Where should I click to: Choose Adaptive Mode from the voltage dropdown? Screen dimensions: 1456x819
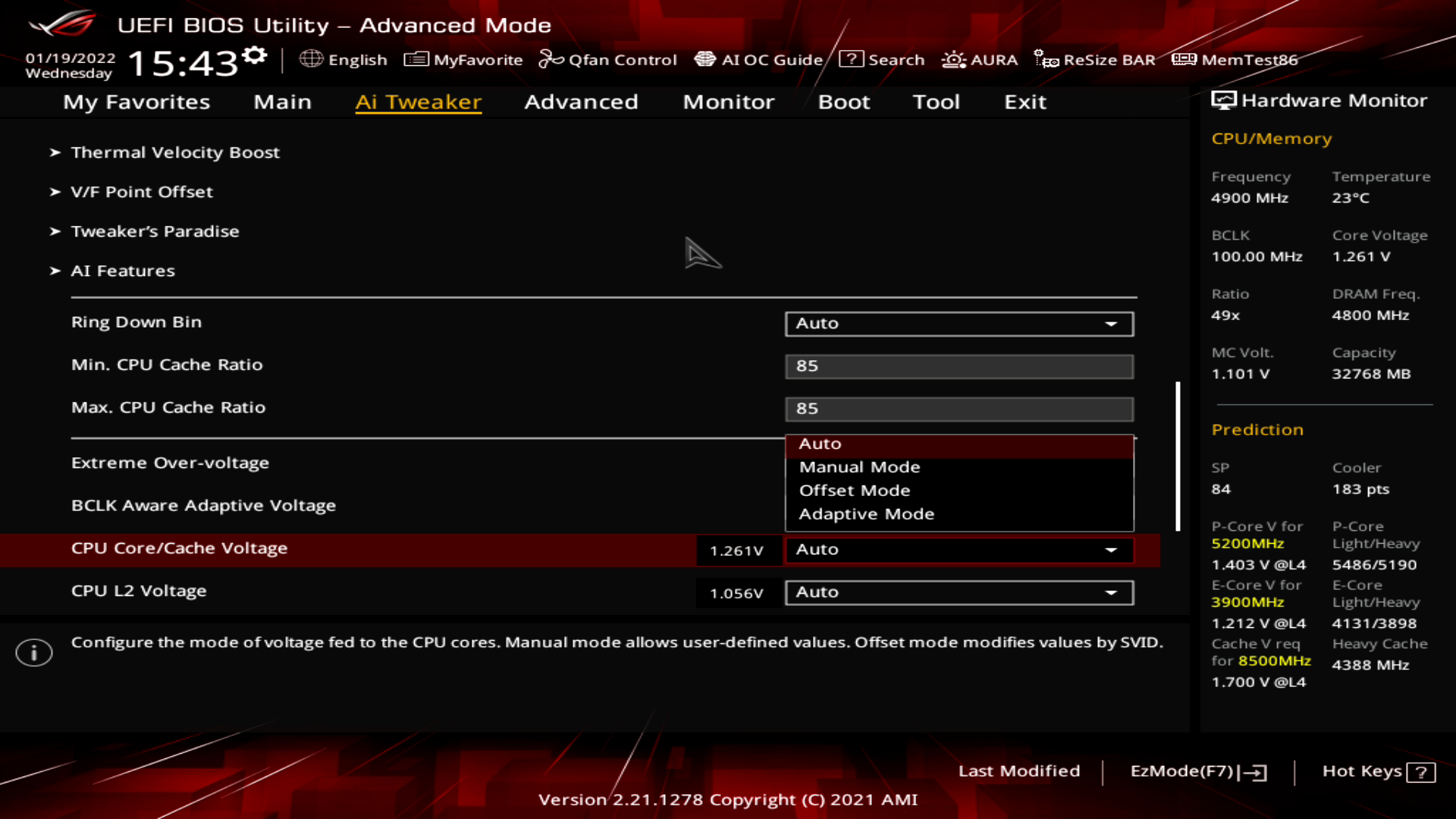[866, 513]
